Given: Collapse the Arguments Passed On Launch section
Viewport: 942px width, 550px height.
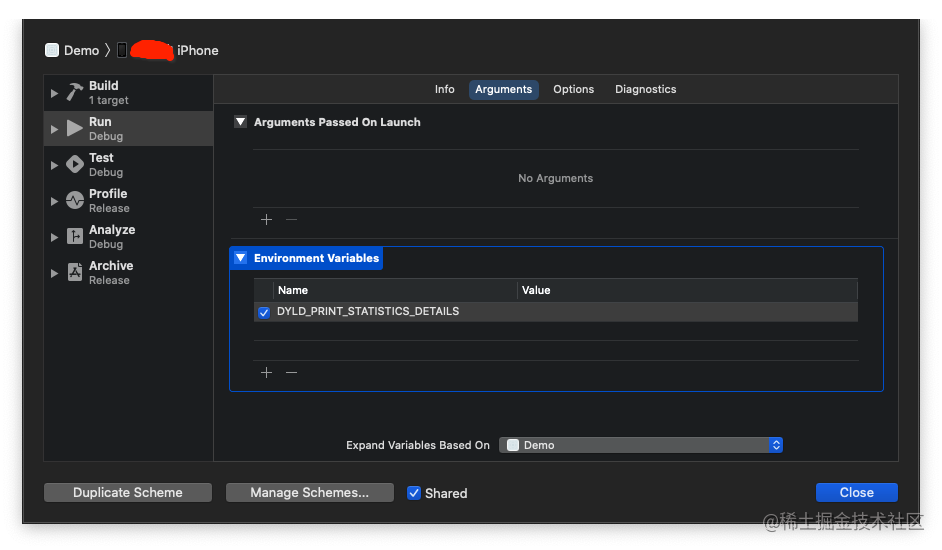Looking at the screenshot, I should pyautogui.click(x=240, y=122).
